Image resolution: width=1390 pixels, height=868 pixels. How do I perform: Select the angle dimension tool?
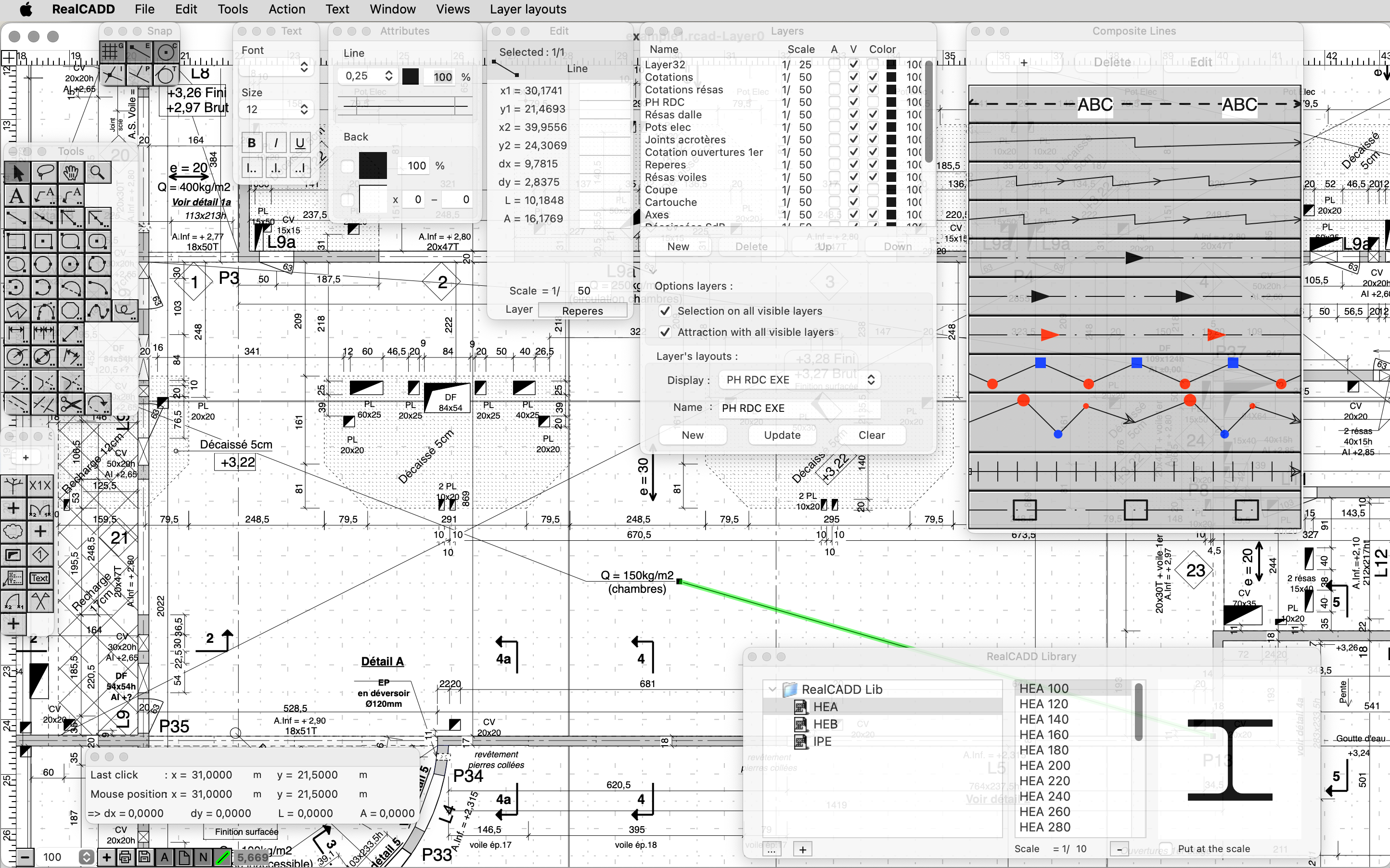pos(71,357)
